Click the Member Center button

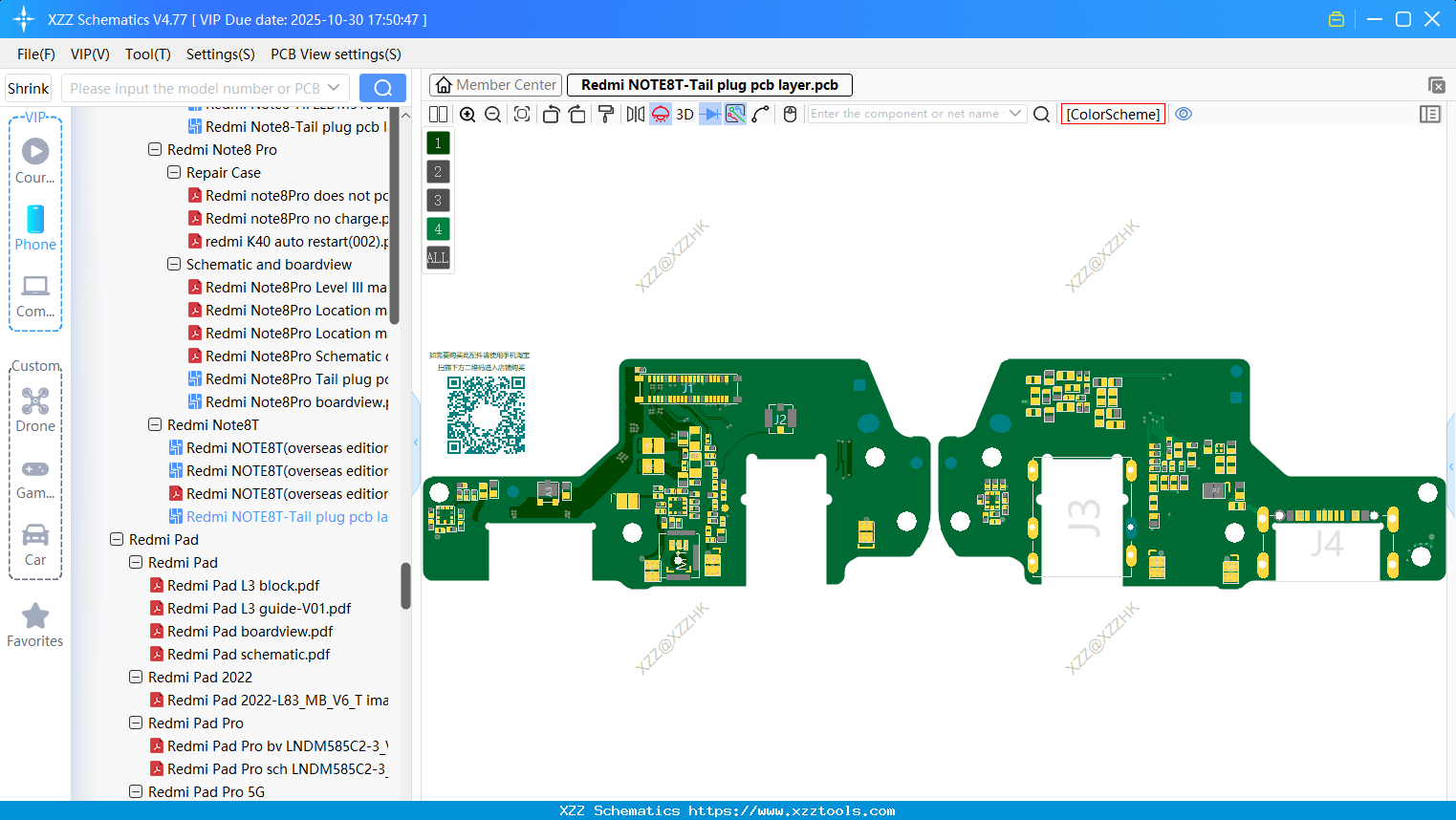pos(494,84)
